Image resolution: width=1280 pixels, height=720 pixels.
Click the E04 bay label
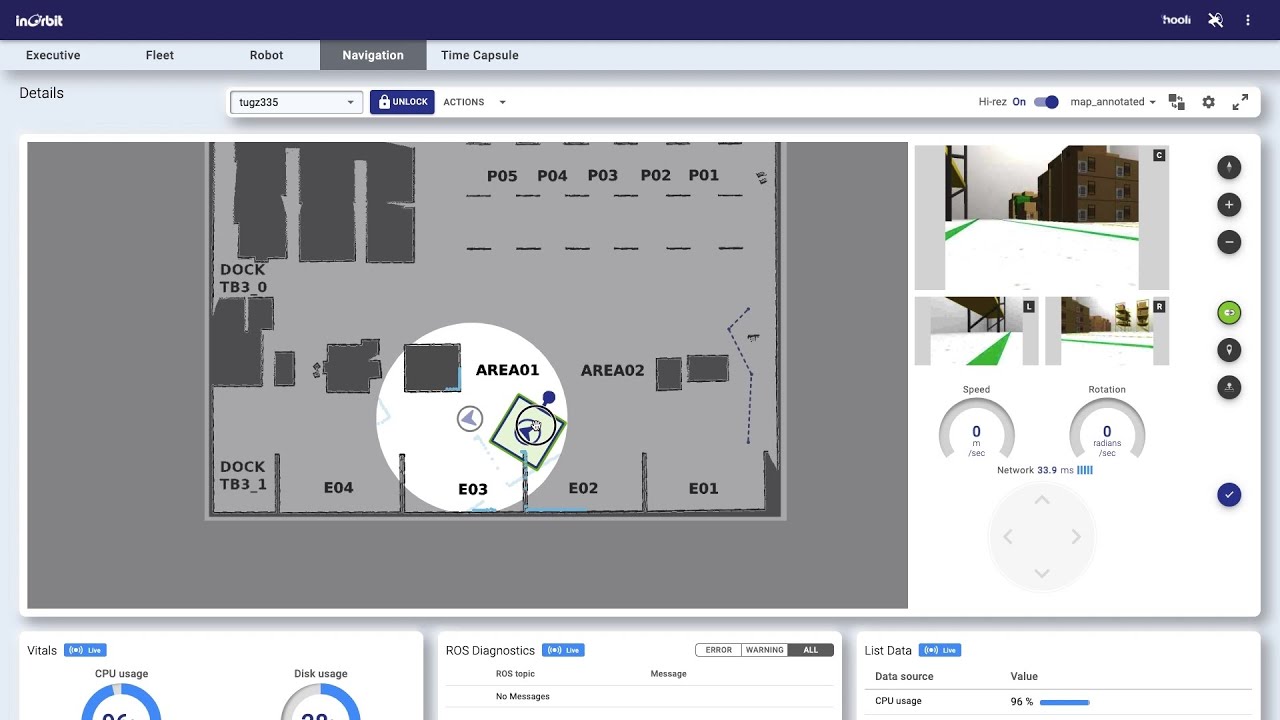338,488
